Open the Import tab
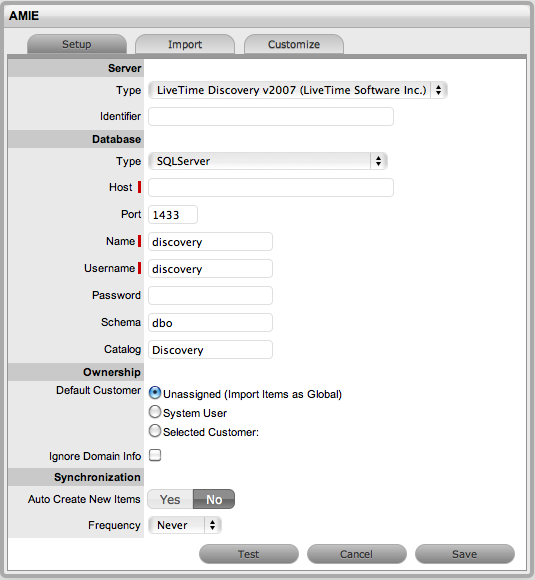Viewport: 535px width, 580px height. [x=185, y=44]
